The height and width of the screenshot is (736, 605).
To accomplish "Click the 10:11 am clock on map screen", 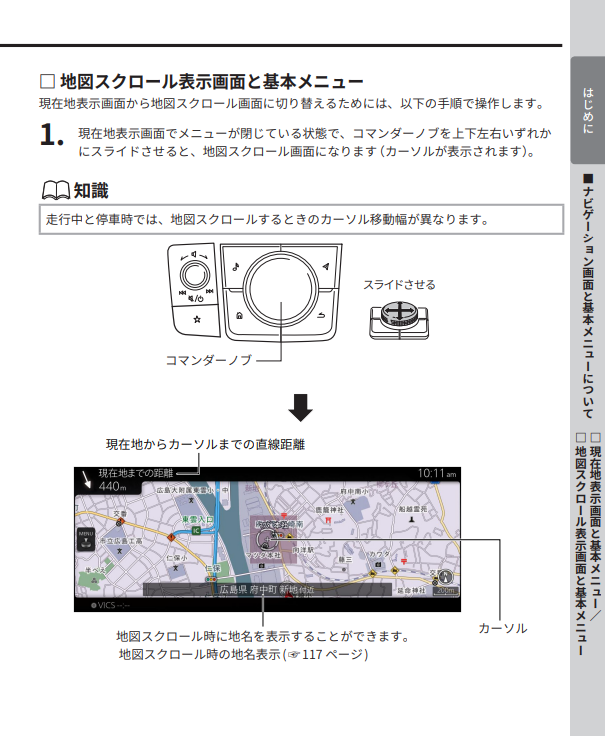I will pos(437,473).
